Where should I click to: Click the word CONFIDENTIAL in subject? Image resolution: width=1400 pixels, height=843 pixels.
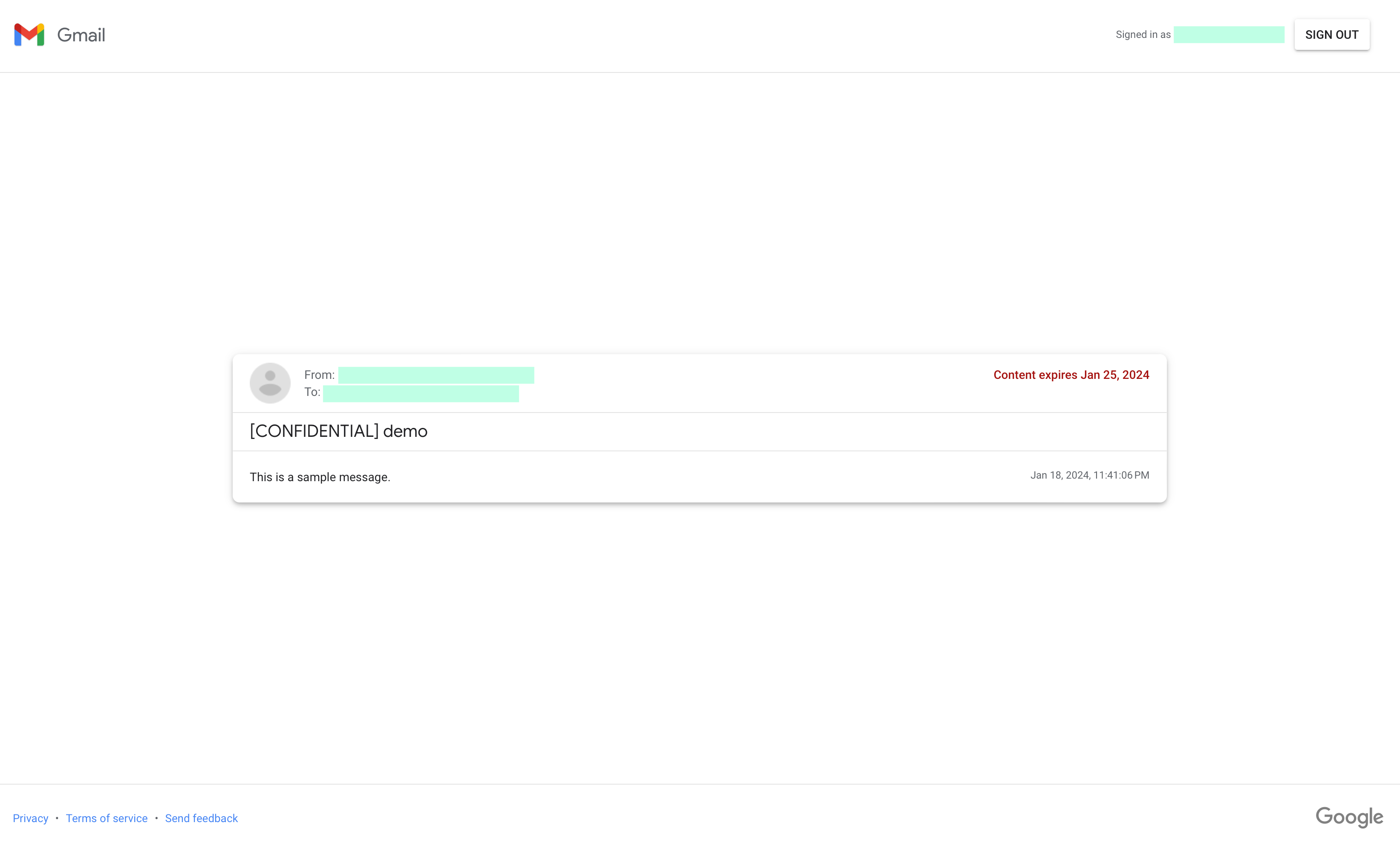[314, 431]
